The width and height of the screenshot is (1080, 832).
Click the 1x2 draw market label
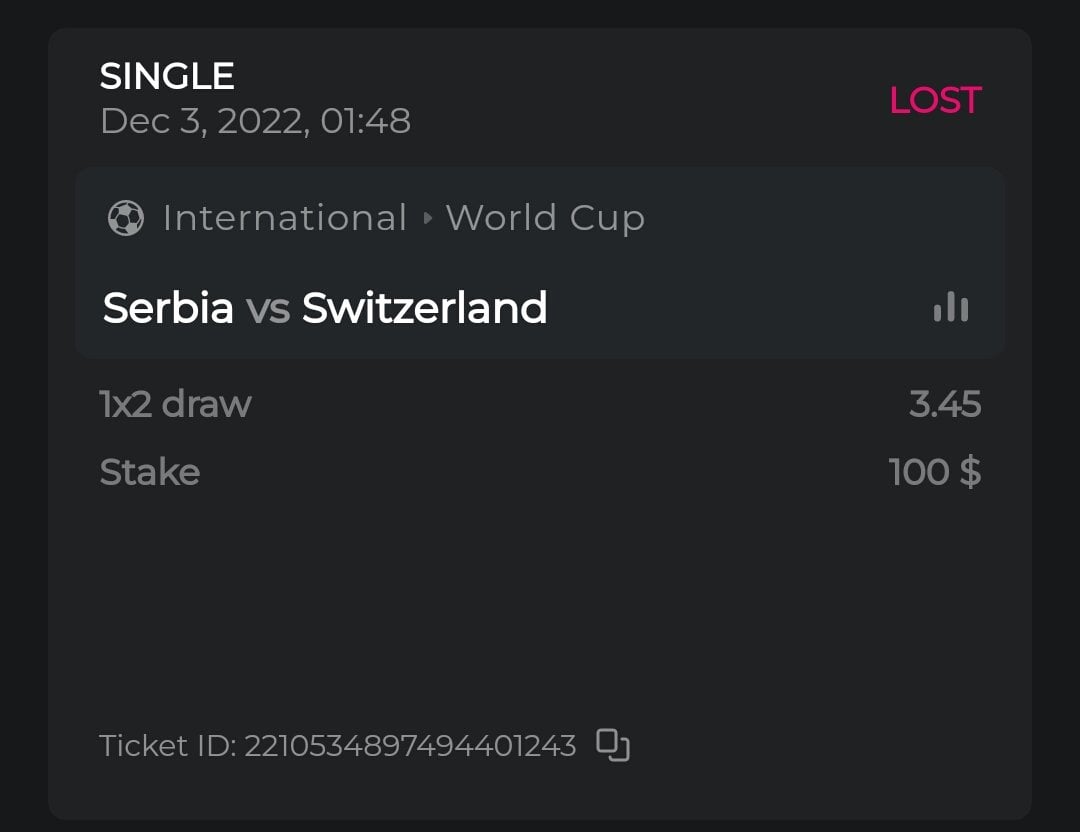click(175, 404)
